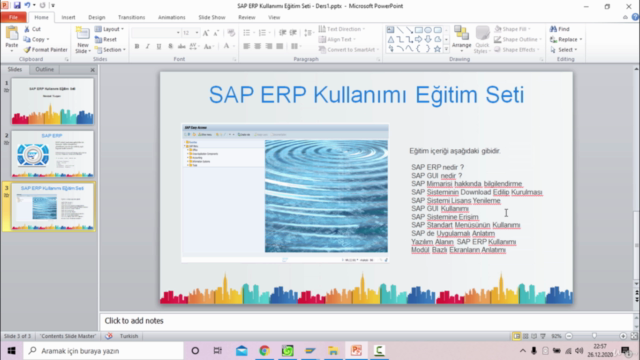Click the Turkish language indicator
Viewport: 640px width, 360px height.
coord(129,336)
